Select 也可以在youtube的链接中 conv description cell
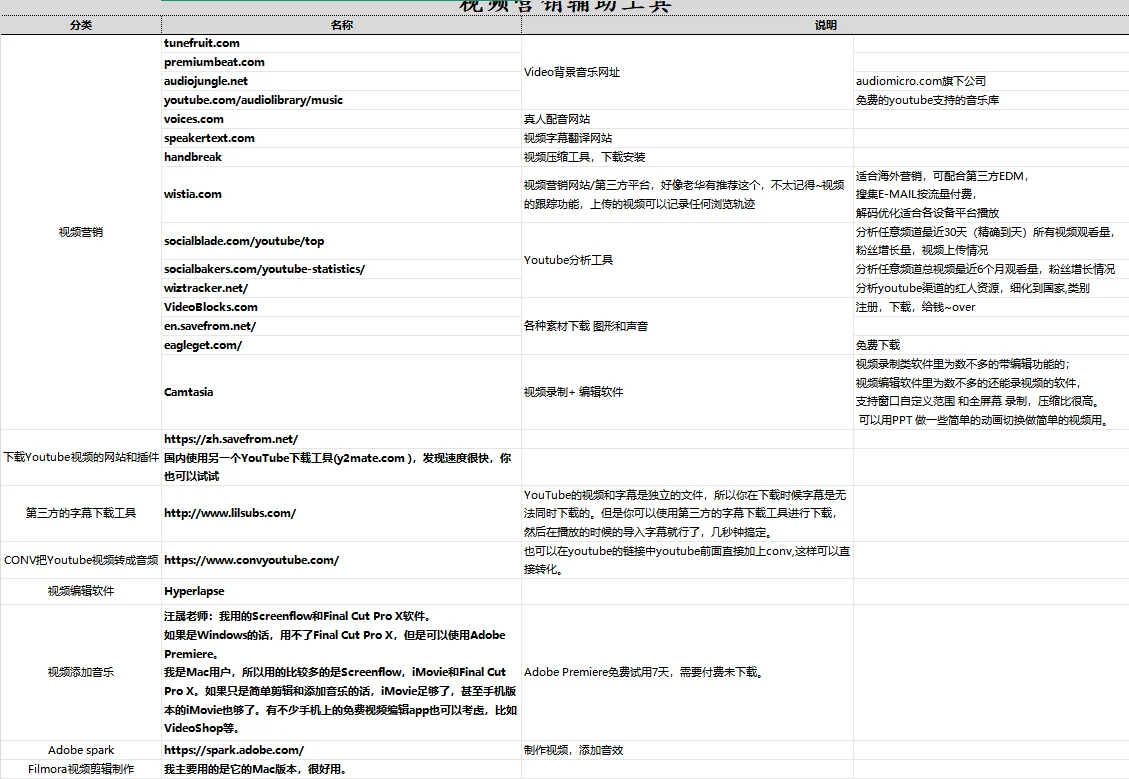 coord(687,560)
